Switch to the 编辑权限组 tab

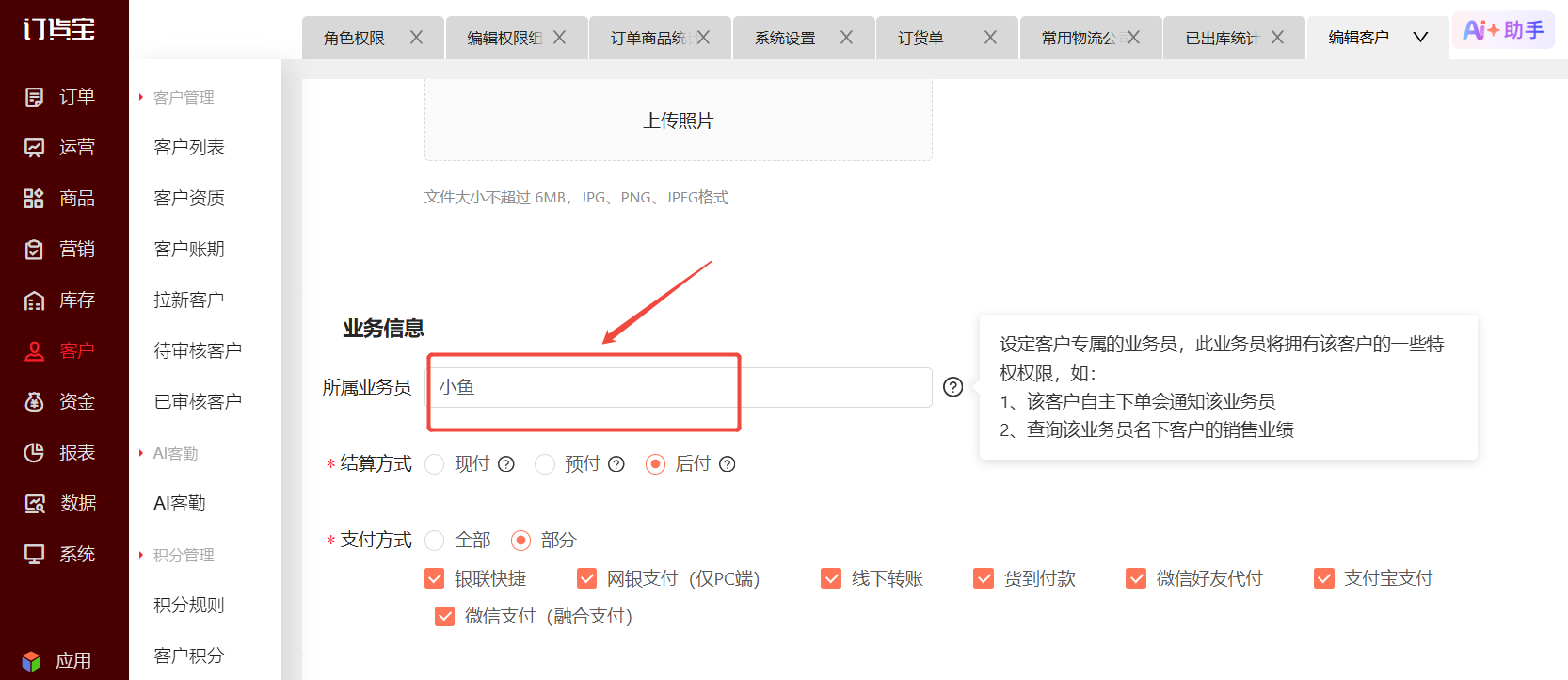[x=505, y=38]
